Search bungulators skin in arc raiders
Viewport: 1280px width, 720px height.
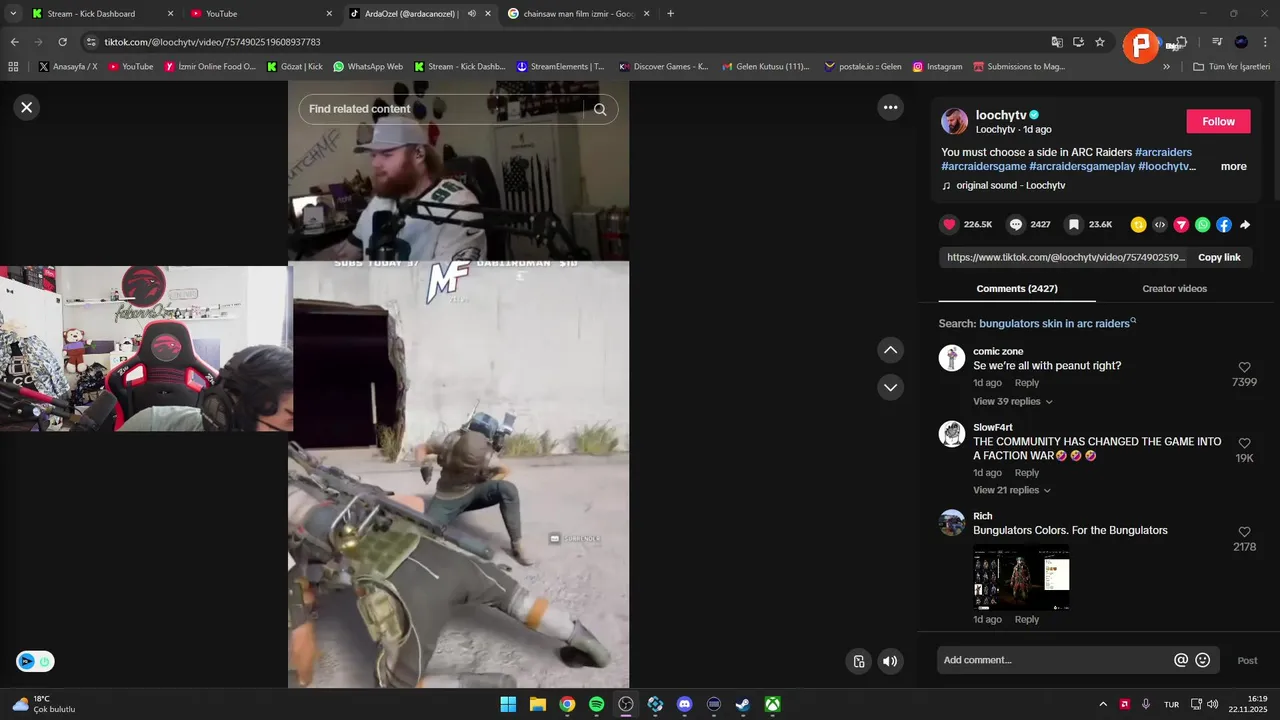[1055, 323]
